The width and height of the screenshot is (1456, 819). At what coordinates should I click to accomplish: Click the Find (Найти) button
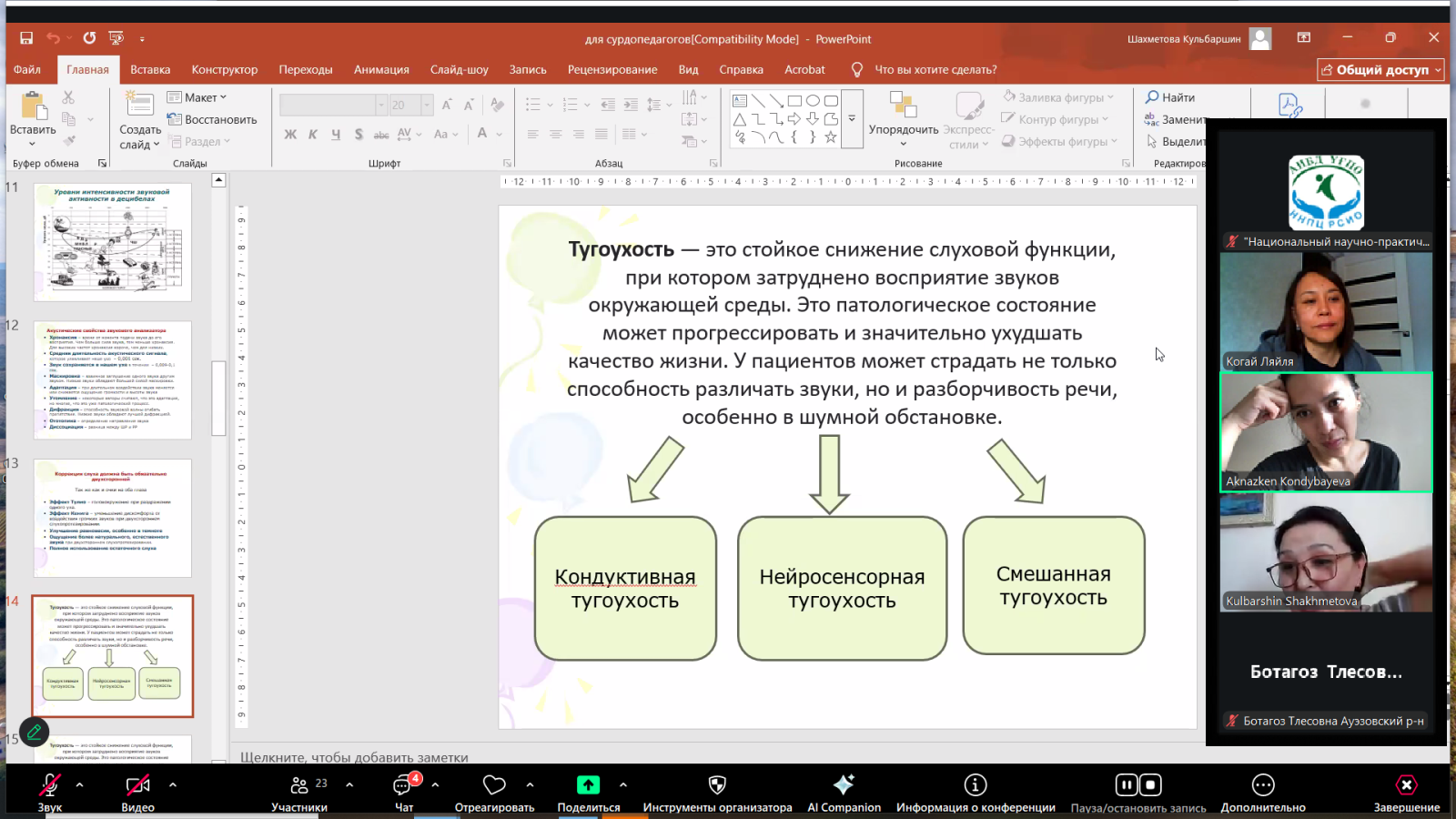pyautogui.click(x=1170, y=97)
